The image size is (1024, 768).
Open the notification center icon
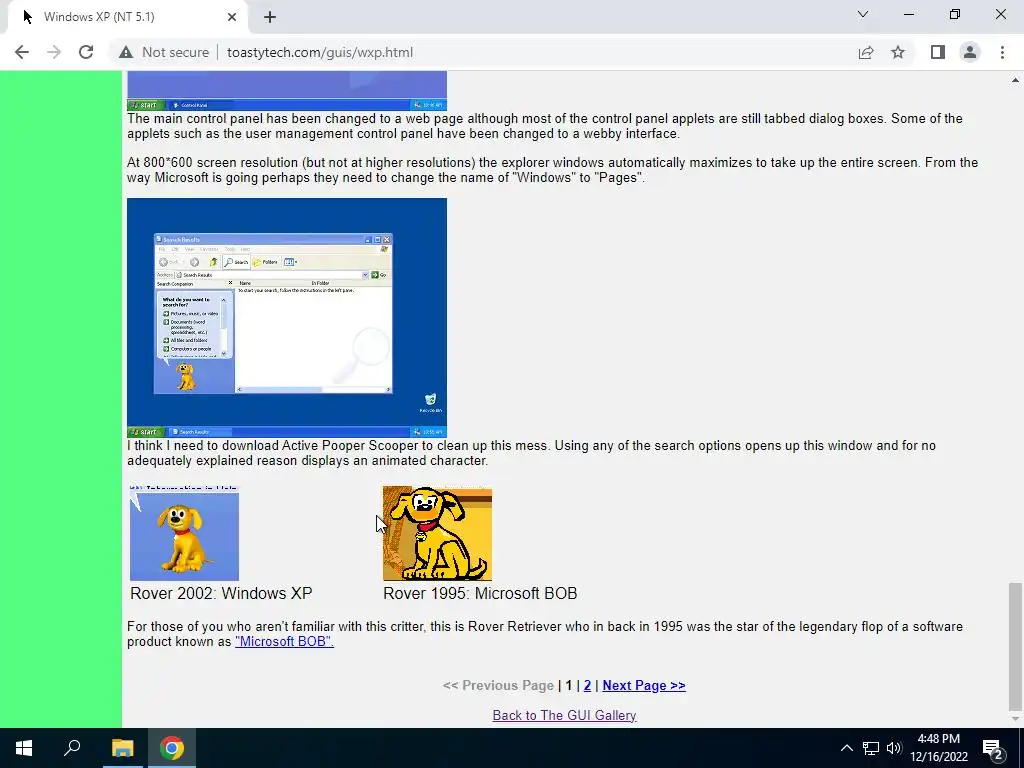(993, 749)
